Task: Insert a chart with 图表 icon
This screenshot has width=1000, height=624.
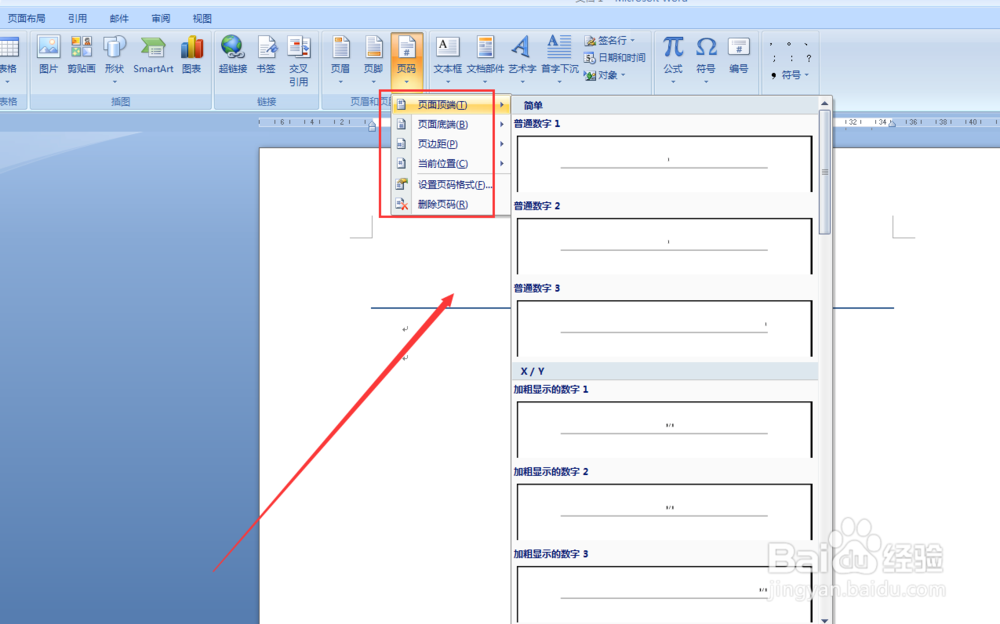Action: click(x=191, y=55)
